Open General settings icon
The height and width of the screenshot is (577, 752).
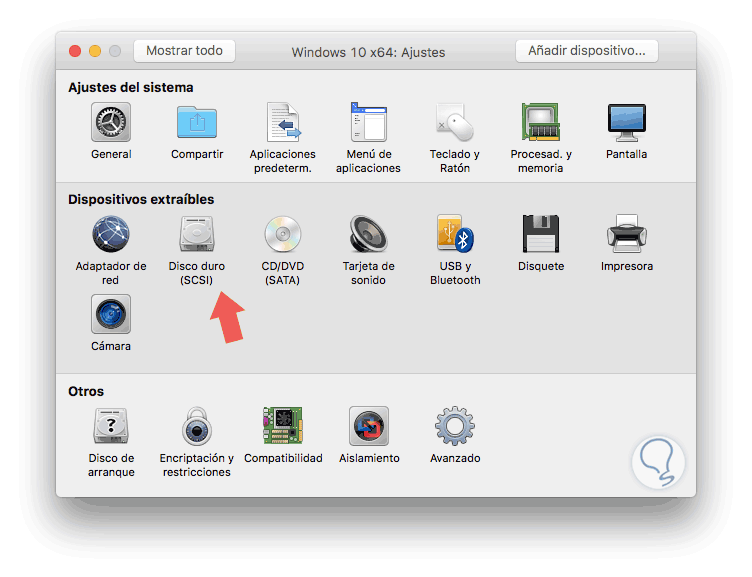coord(111,122)
